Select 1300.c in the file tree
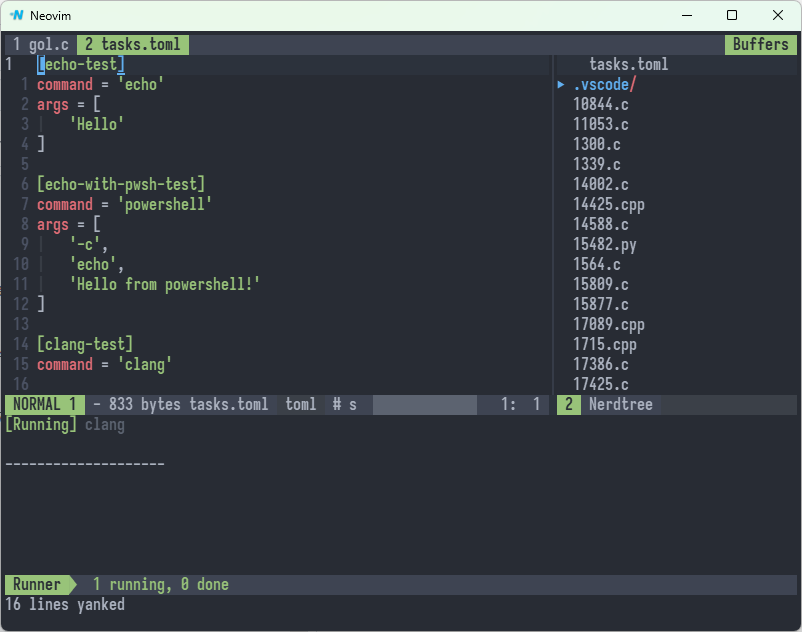Viewport: 802px width, 632px height. 596,144
